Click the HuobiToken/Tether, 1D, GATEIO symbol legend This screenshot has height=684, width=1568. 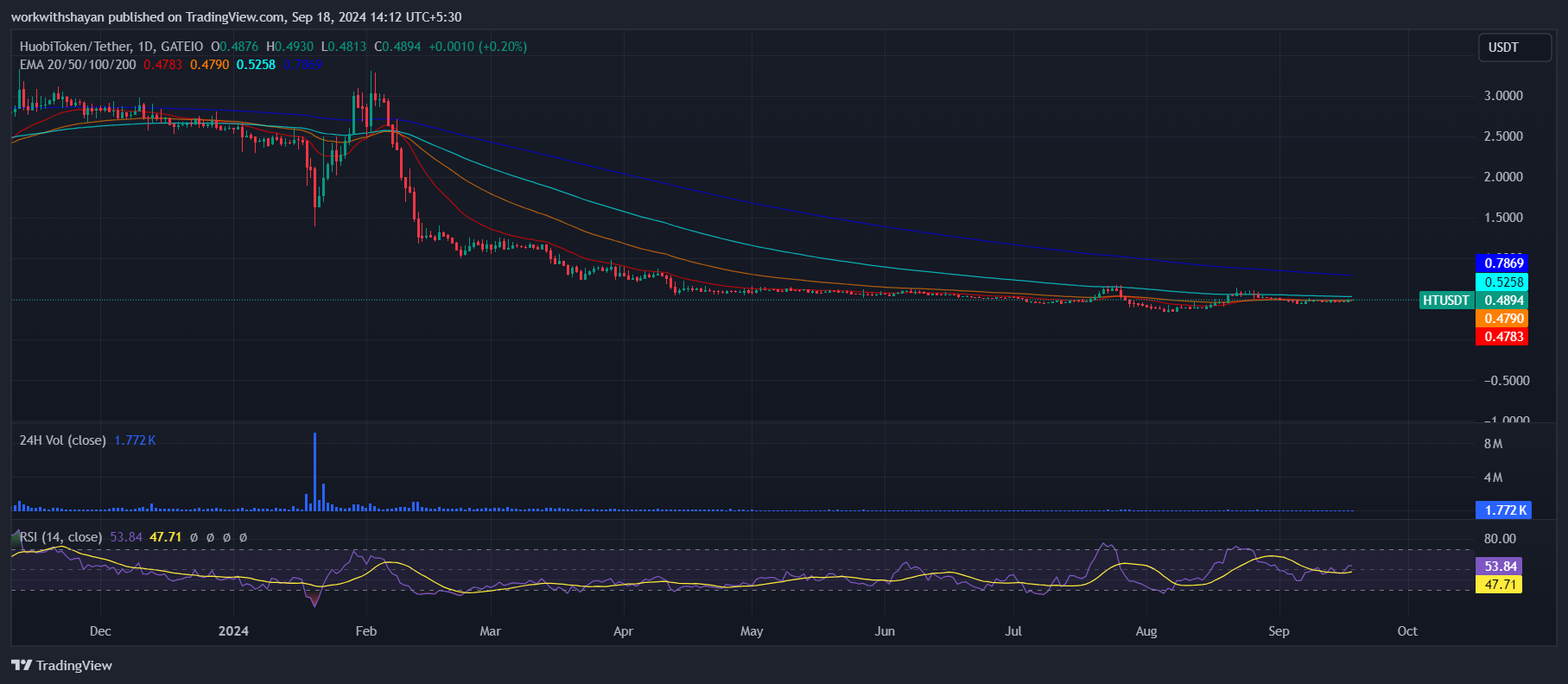tap(111, 47)
